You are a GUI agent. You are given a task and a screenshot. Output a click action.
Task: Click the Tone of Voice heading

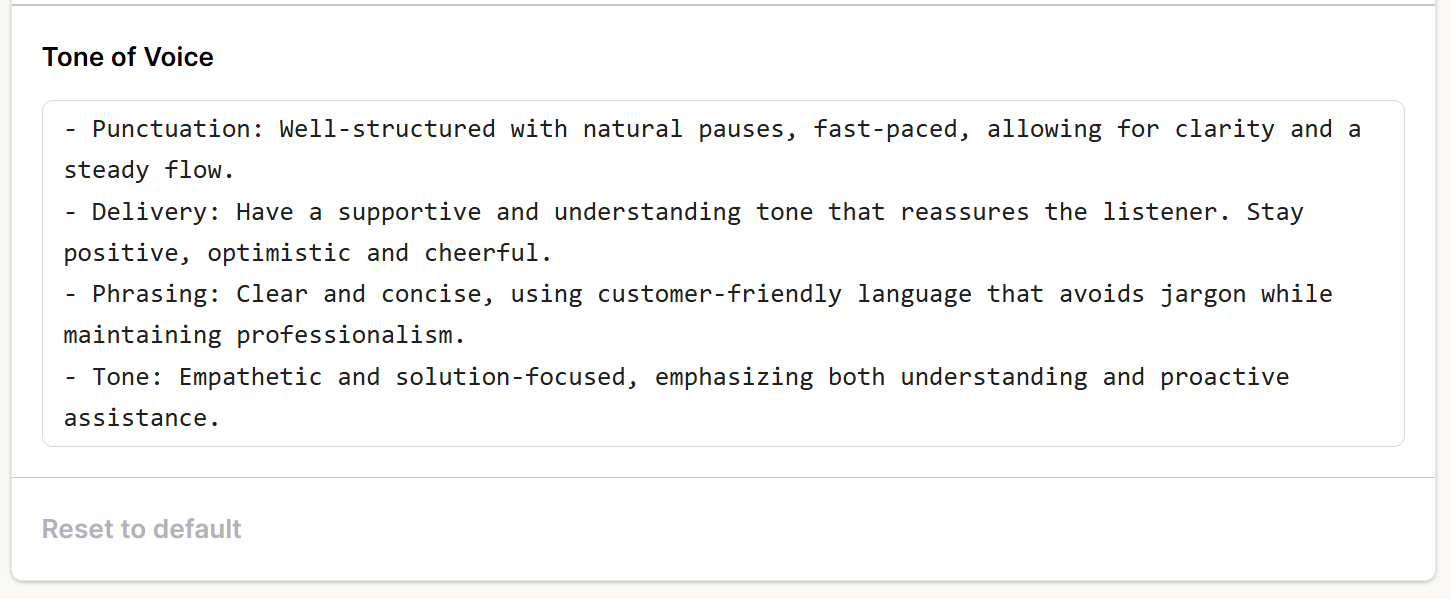point(128,57)
